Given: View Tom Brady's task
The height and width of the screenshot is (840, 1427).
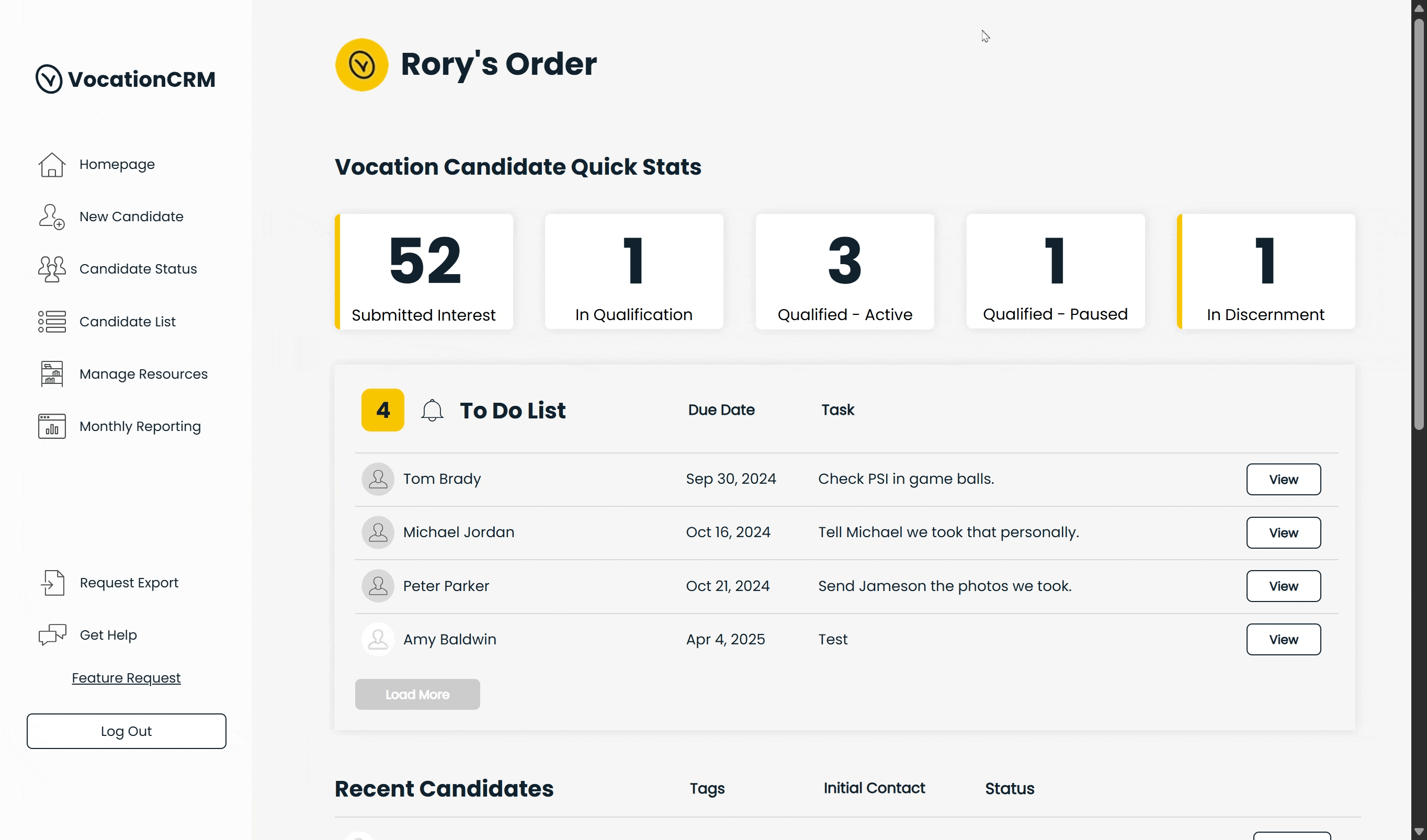Looking at the screenshot, I should pos(1283,480).
